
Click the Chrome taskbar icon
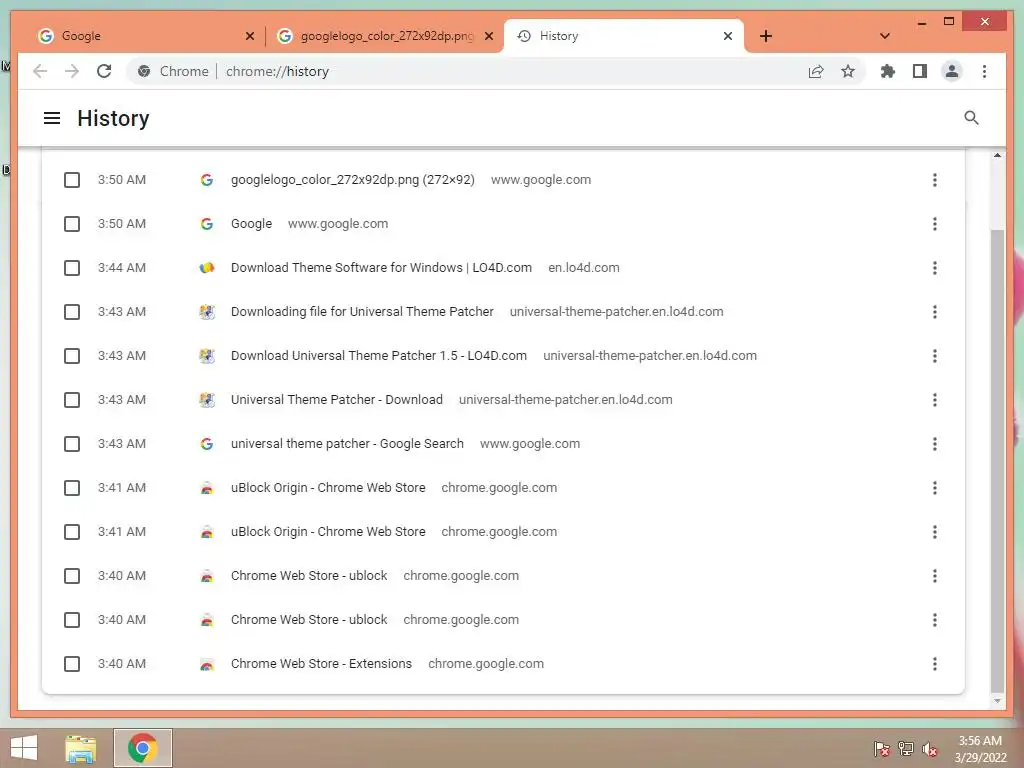pos(143,748)
